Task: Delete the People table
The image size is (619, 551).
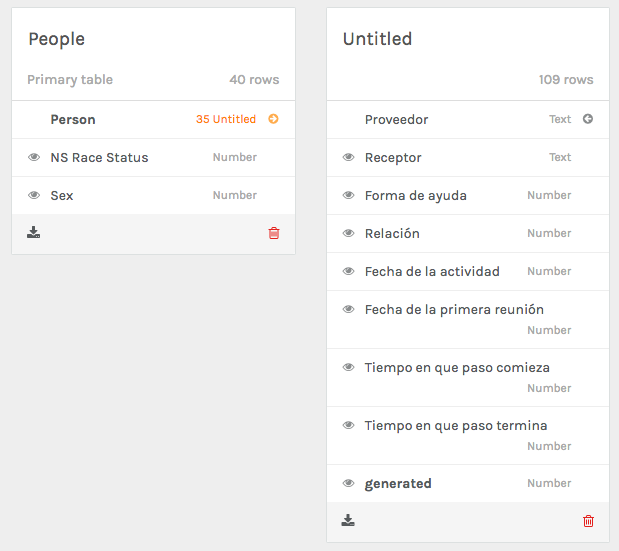Action: (274, 233)
